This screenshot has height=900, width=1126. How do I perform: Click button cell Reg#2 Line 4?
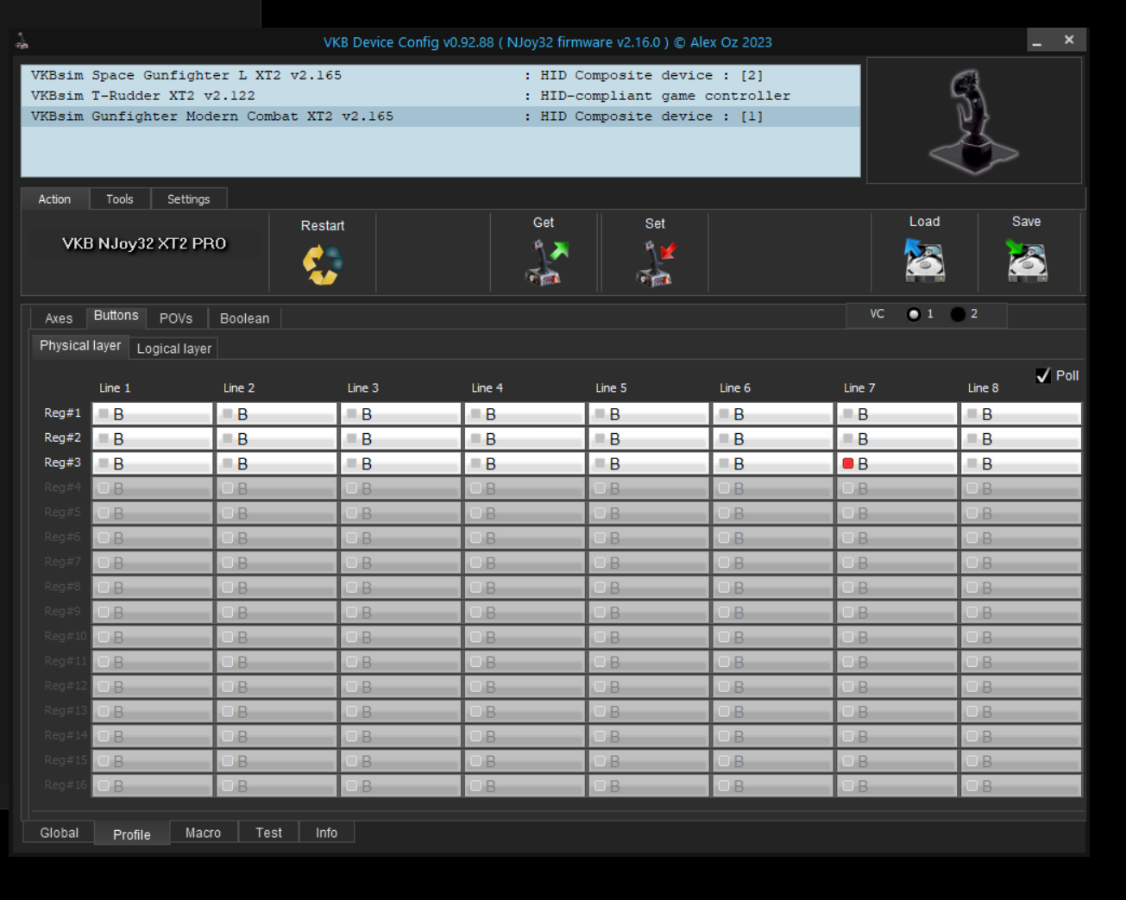(x=524, y=438)
